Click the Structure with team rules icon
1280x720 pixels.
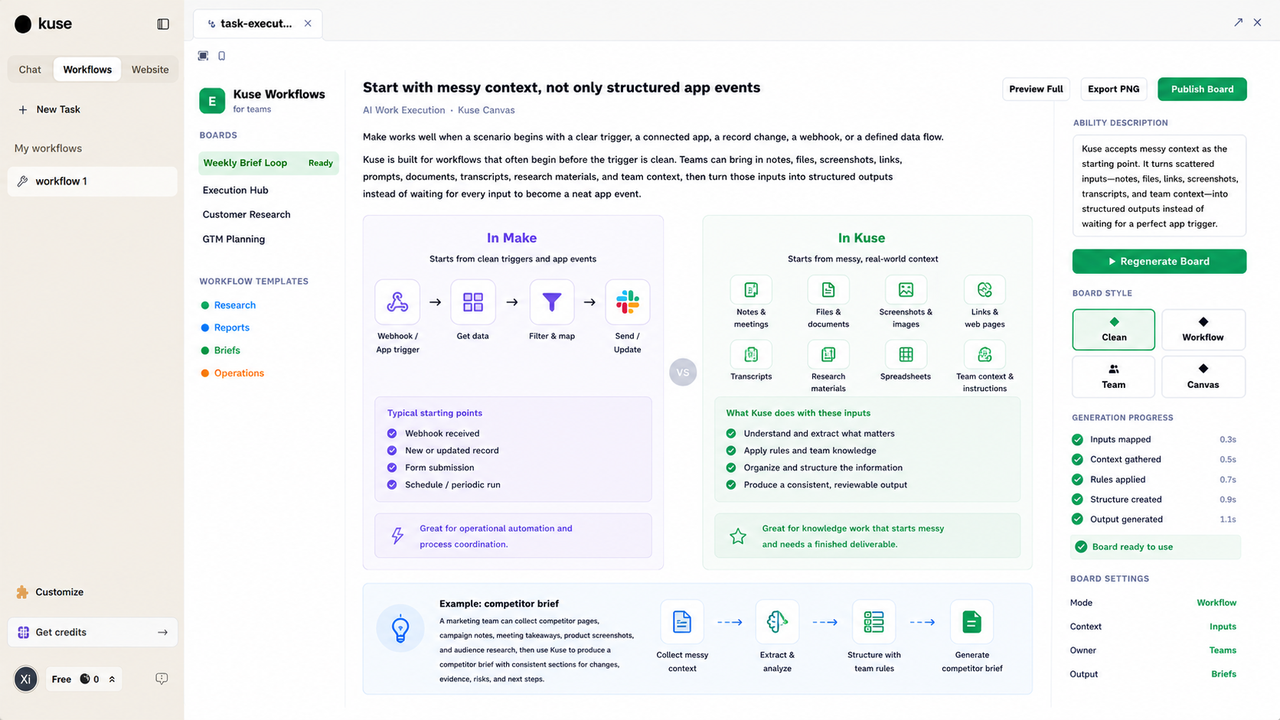click(874, 622)
